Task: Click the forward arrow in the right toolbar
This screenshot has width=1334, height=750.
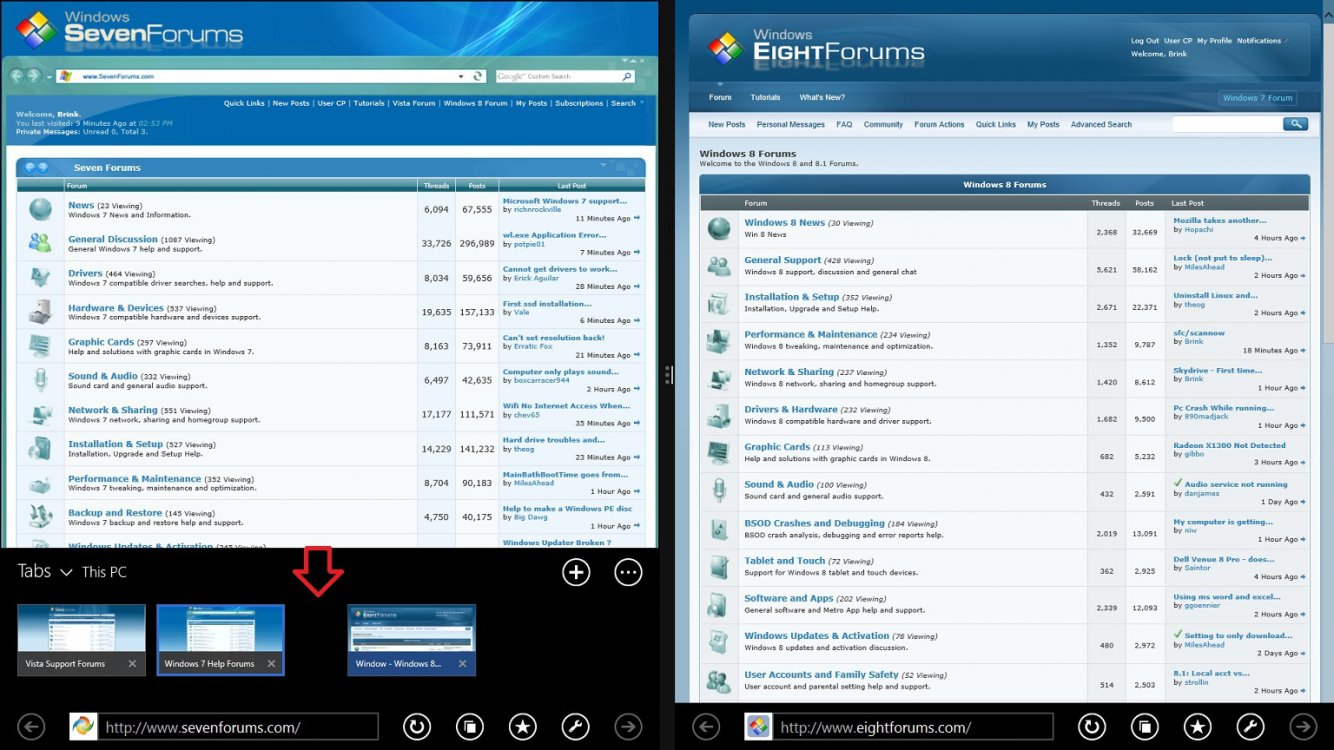Action: pos(1304,727)
